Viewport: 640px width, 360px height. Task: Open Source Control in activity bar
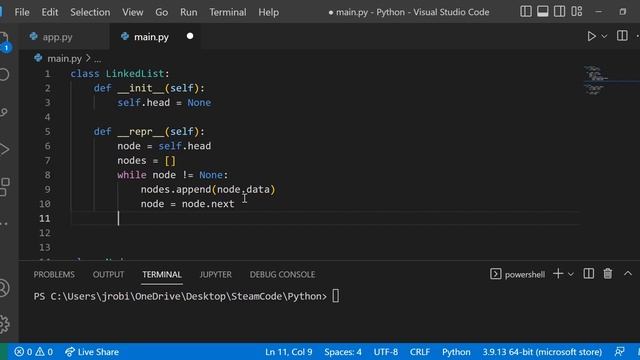pos(4,112)
